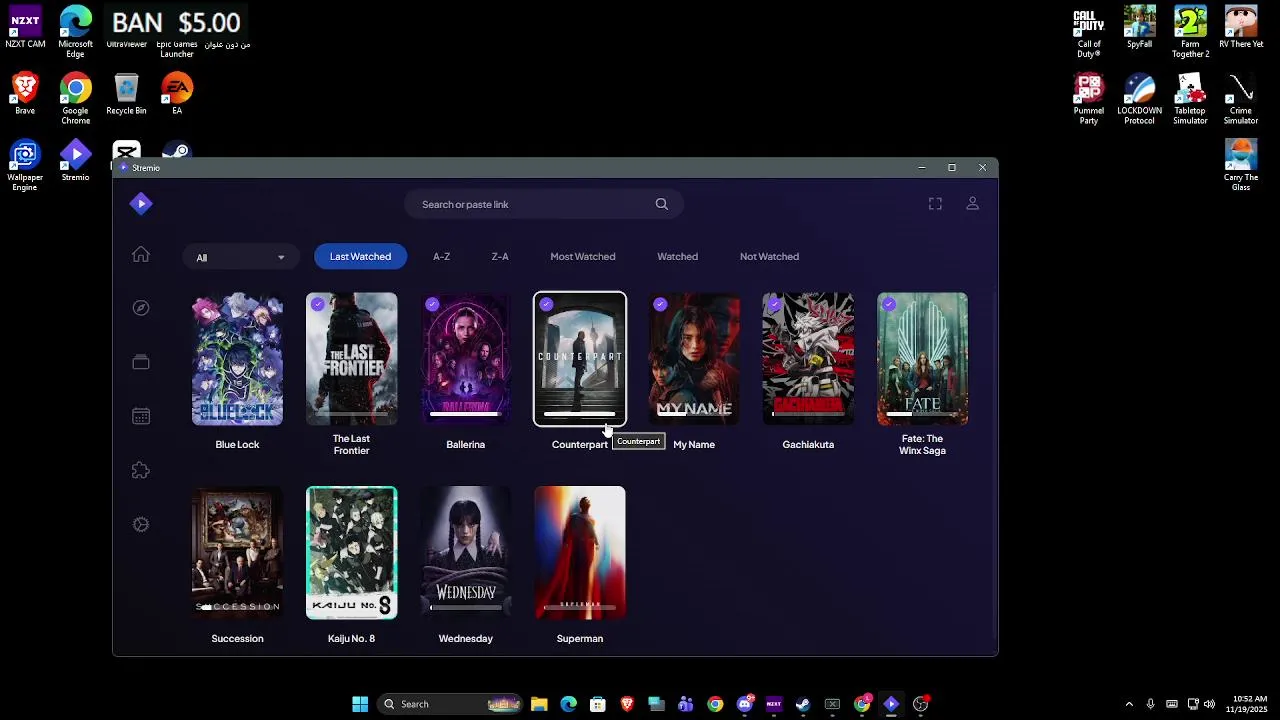1280x720 pixels.
Task: Open the Discover compass icon in sidebar
Action: click(x=141, y=308)
